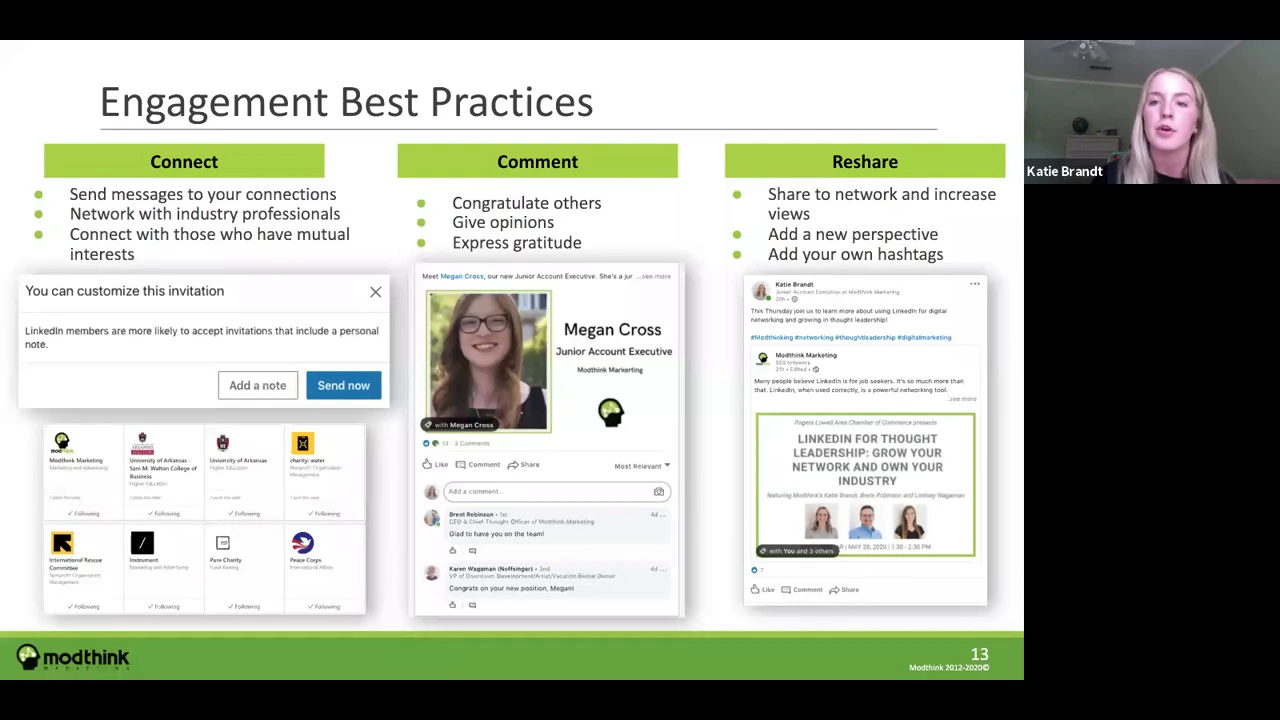Open Katie Brandt's avatar in reshared post
This screenshot has height=720, width=1280.
tap(761, 291)
